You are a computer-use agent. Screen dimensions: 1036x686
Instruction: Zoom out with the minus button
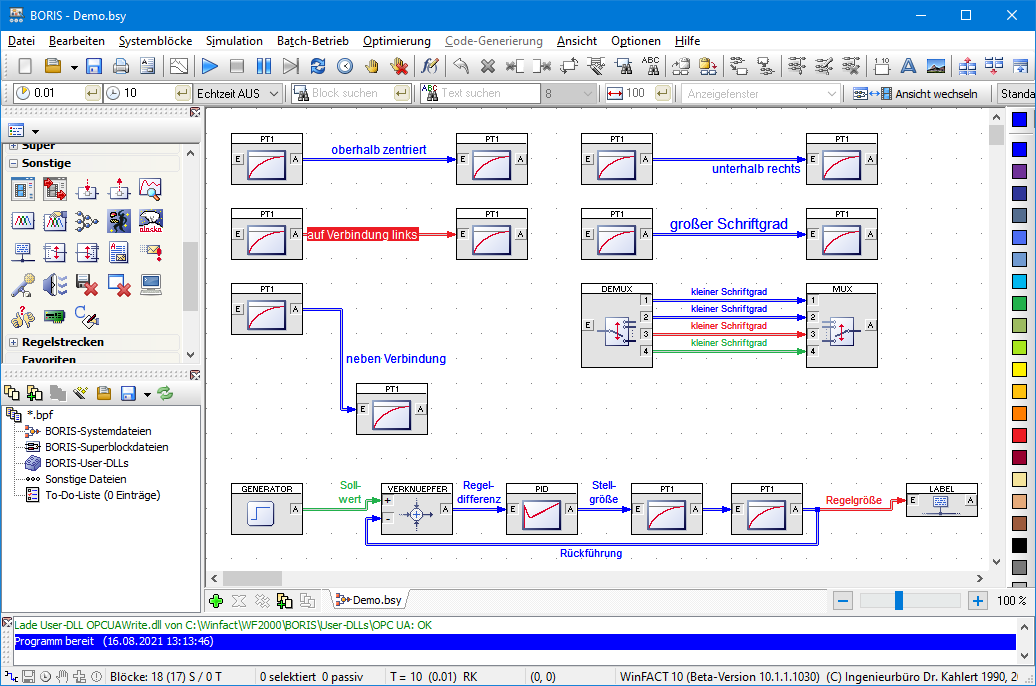(842, 601)
